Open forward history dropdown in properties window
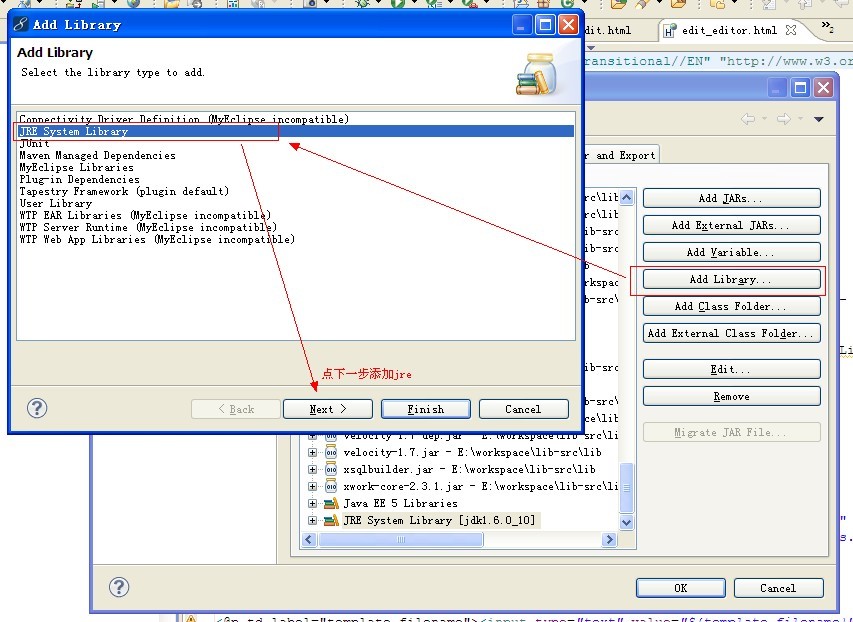The height and width of the screenshot is (622, 853). point(800,119)
